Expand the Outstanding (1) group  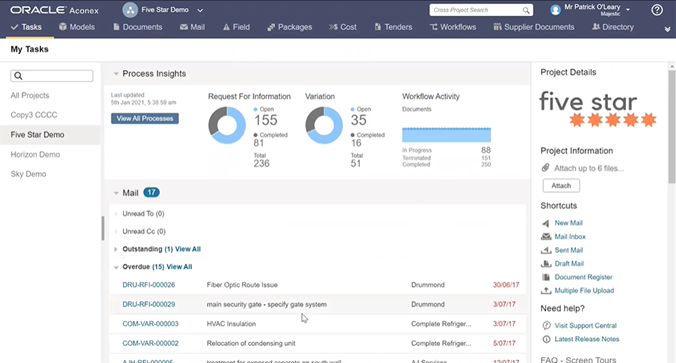tap(116, 249)
